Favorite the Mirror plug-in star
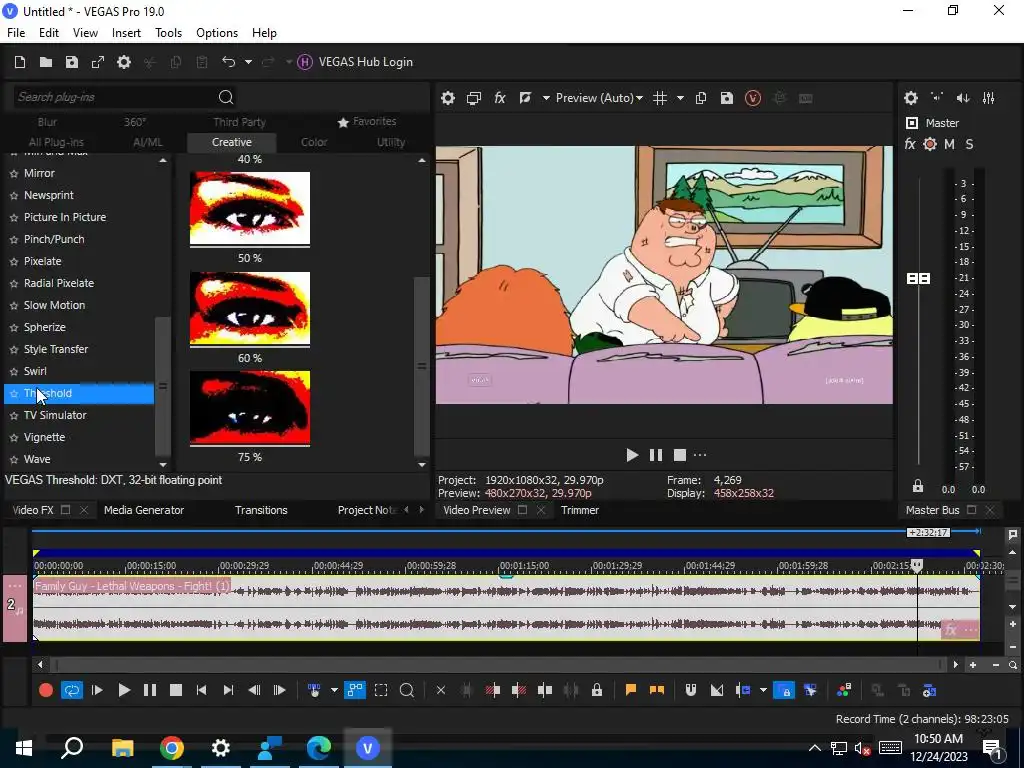 pos(14,174)
